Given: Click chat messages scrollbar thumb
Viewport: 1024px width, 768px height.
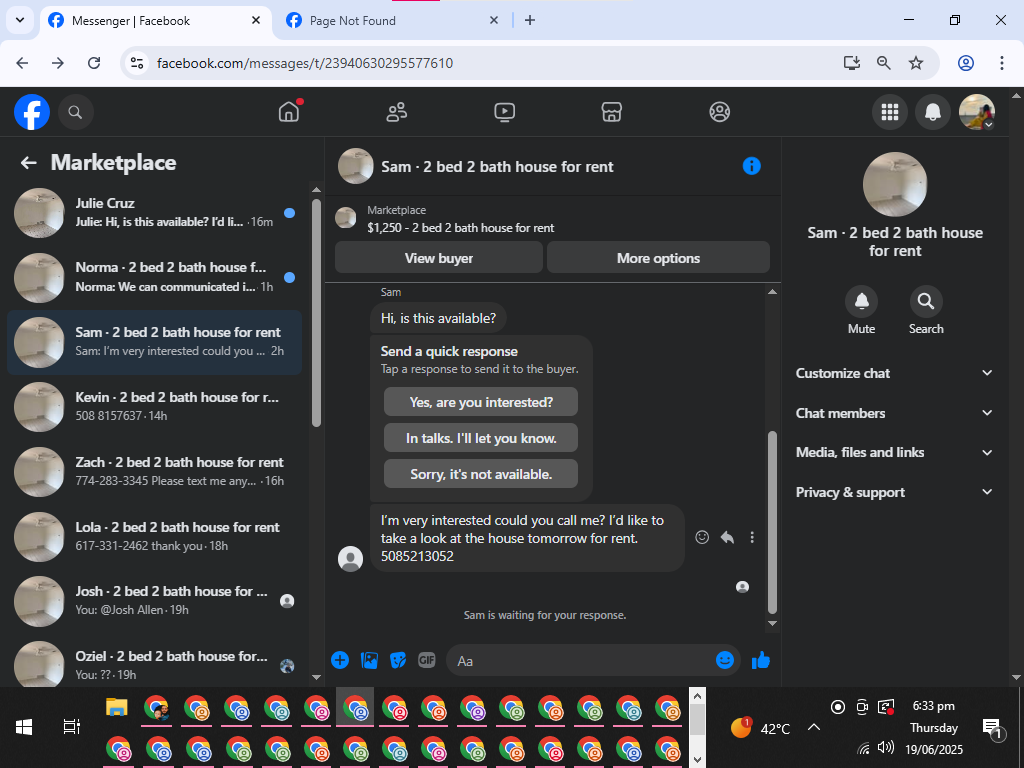Looking at the screenshot, I should pyautogui.click(x=772, y=521).
